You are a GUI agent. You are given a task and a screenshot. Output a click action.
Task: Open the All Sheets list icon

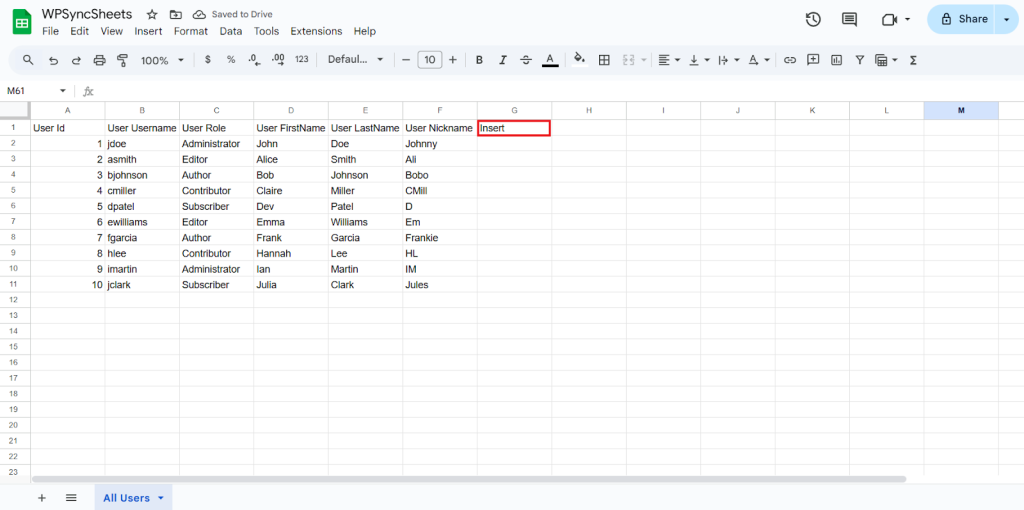[x=71, y=498]
